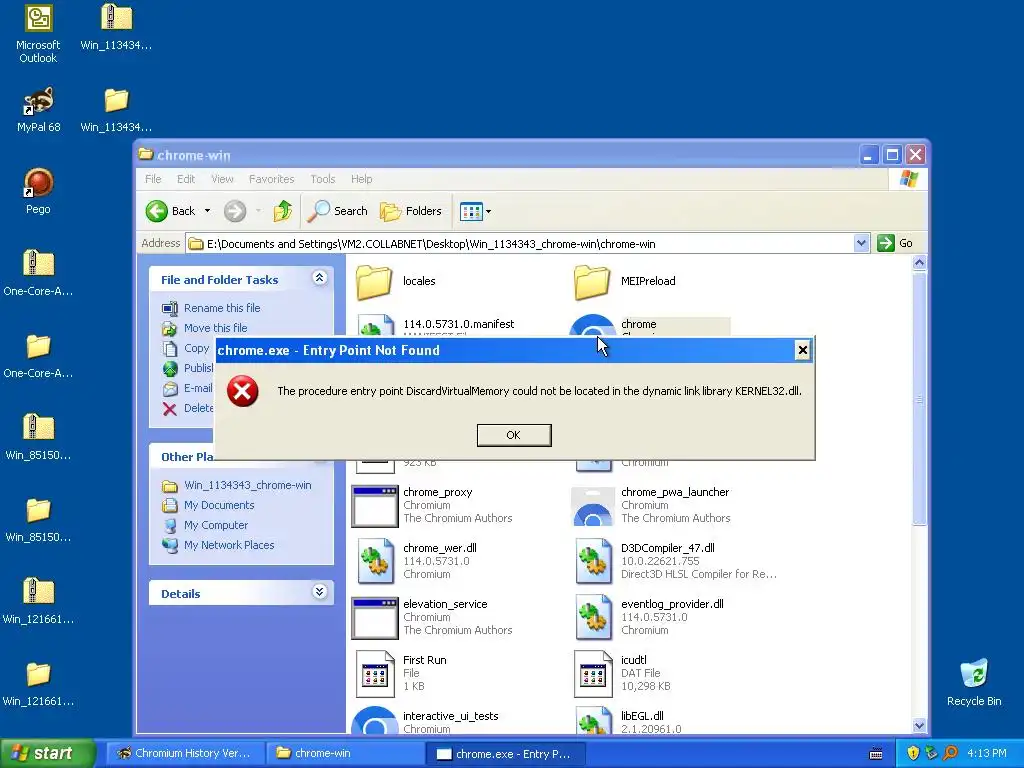Screen dimensions: 1024x768
Task: Select the eventlog_provider.dll file icon
Action: tap(594, 618)
